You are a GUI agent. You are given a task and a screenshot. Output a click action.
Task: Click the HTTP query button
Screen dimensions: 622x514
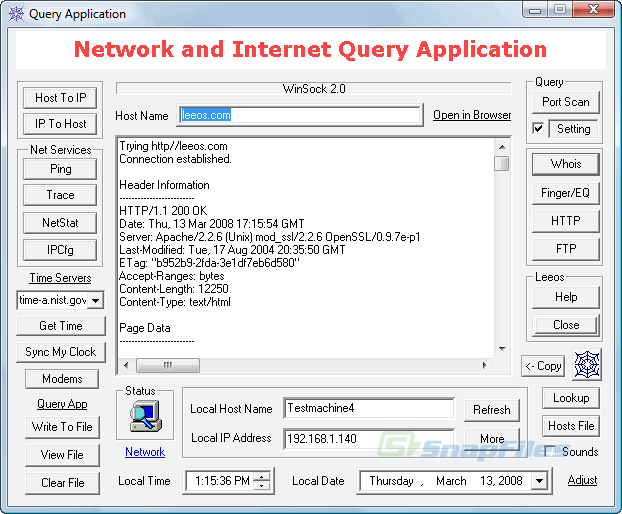(566, 221)
